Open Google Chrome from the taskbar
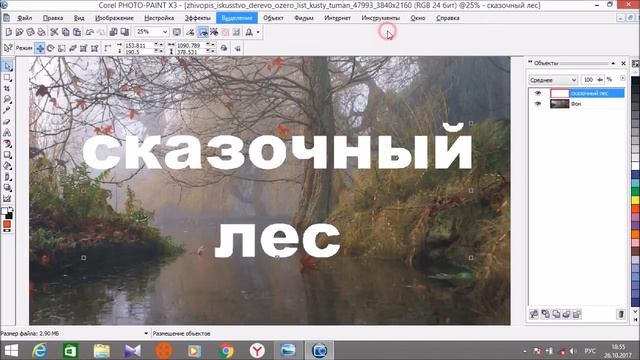Image resolution: width=640 pixels, height=360 pixels. coord(226,351)
